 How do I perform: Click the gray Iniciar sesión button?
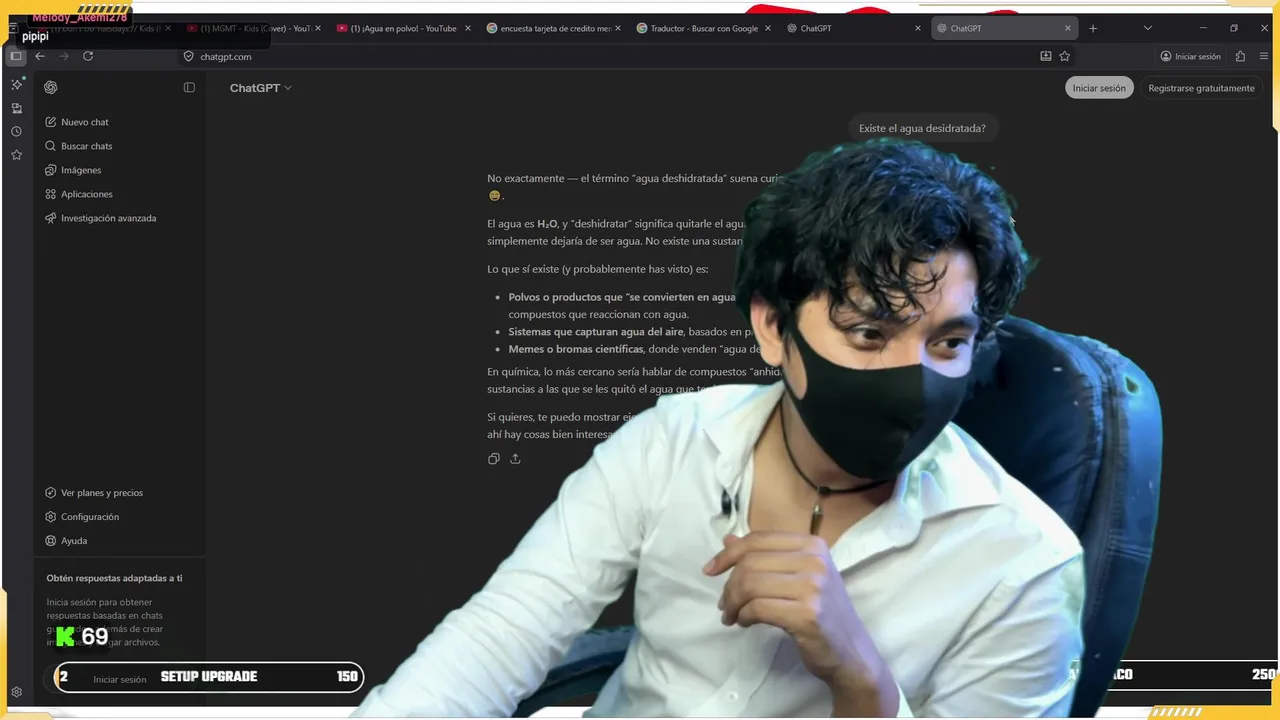(1099, 88)
